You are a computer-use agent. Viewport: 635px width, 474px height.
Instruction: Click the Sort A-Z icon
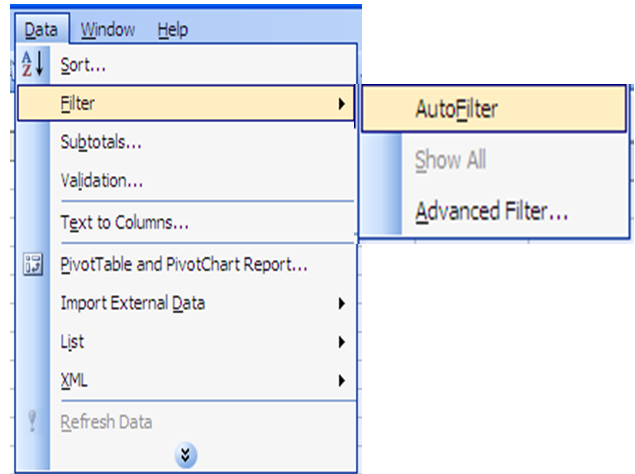[x=32, y=64]
